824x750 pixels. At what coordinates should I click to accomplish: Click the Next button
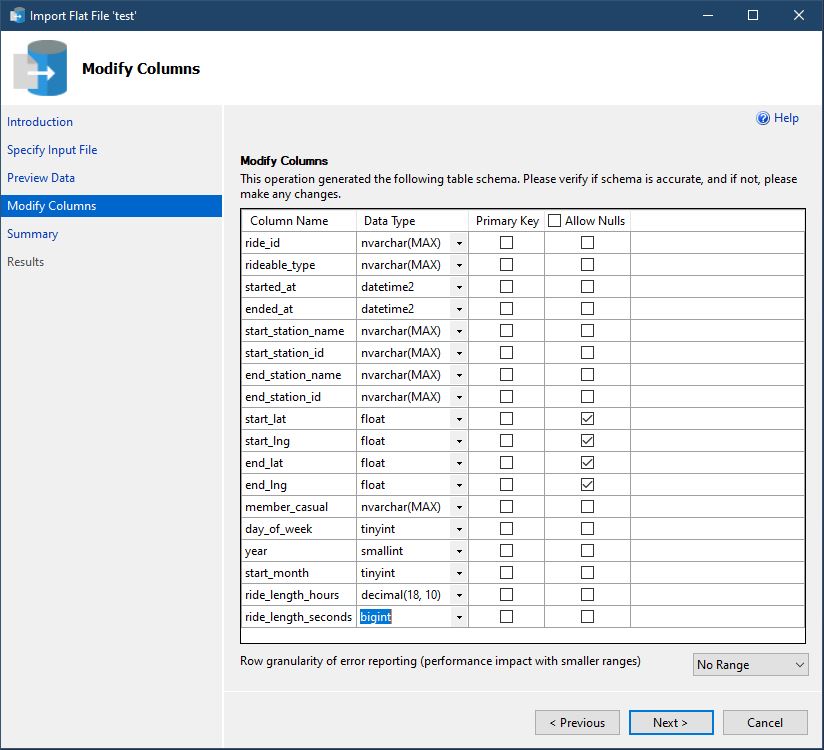pos(671,723)
